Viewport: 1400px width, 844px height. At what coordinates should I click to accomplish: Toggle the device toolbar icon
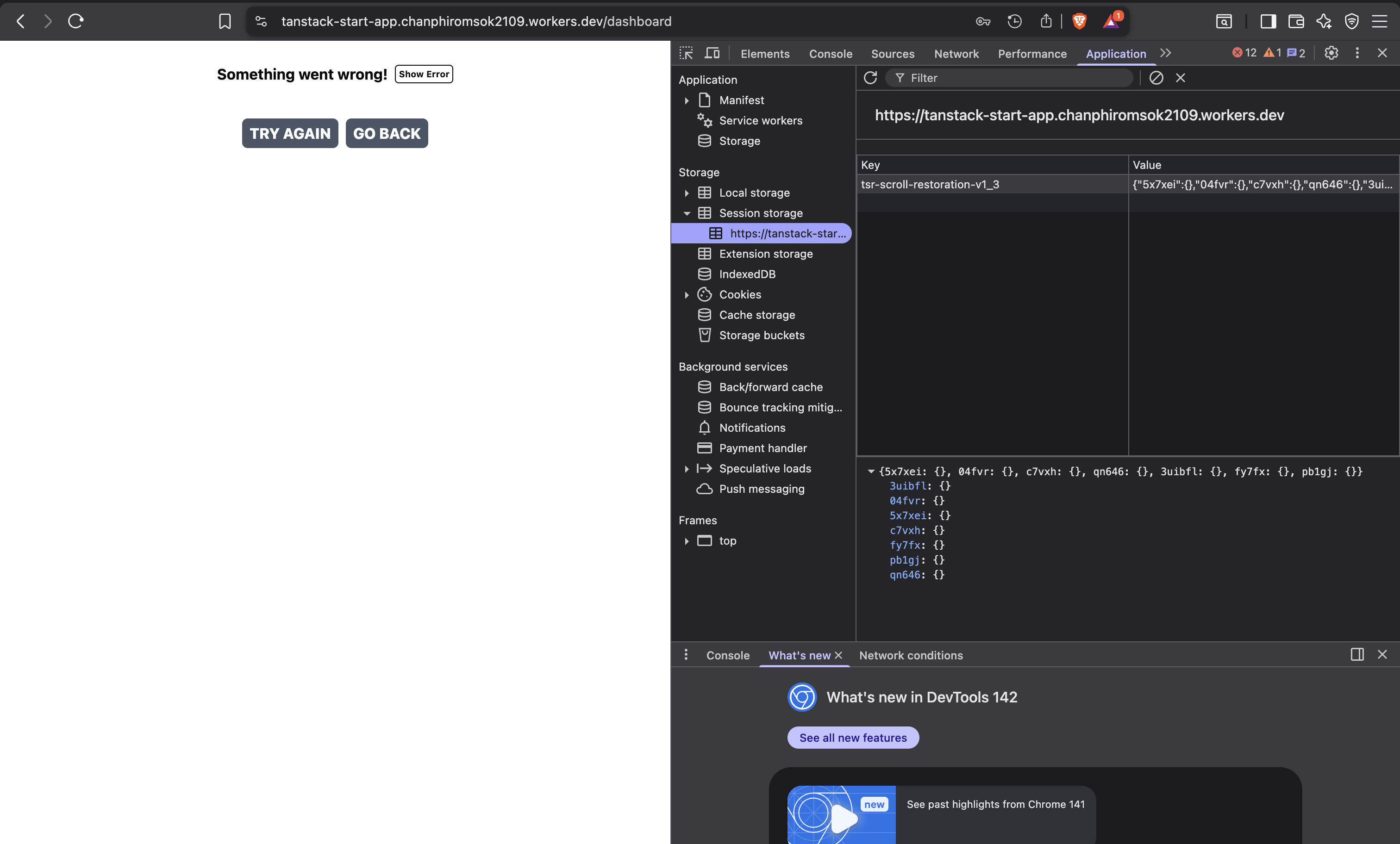point(712,53)
